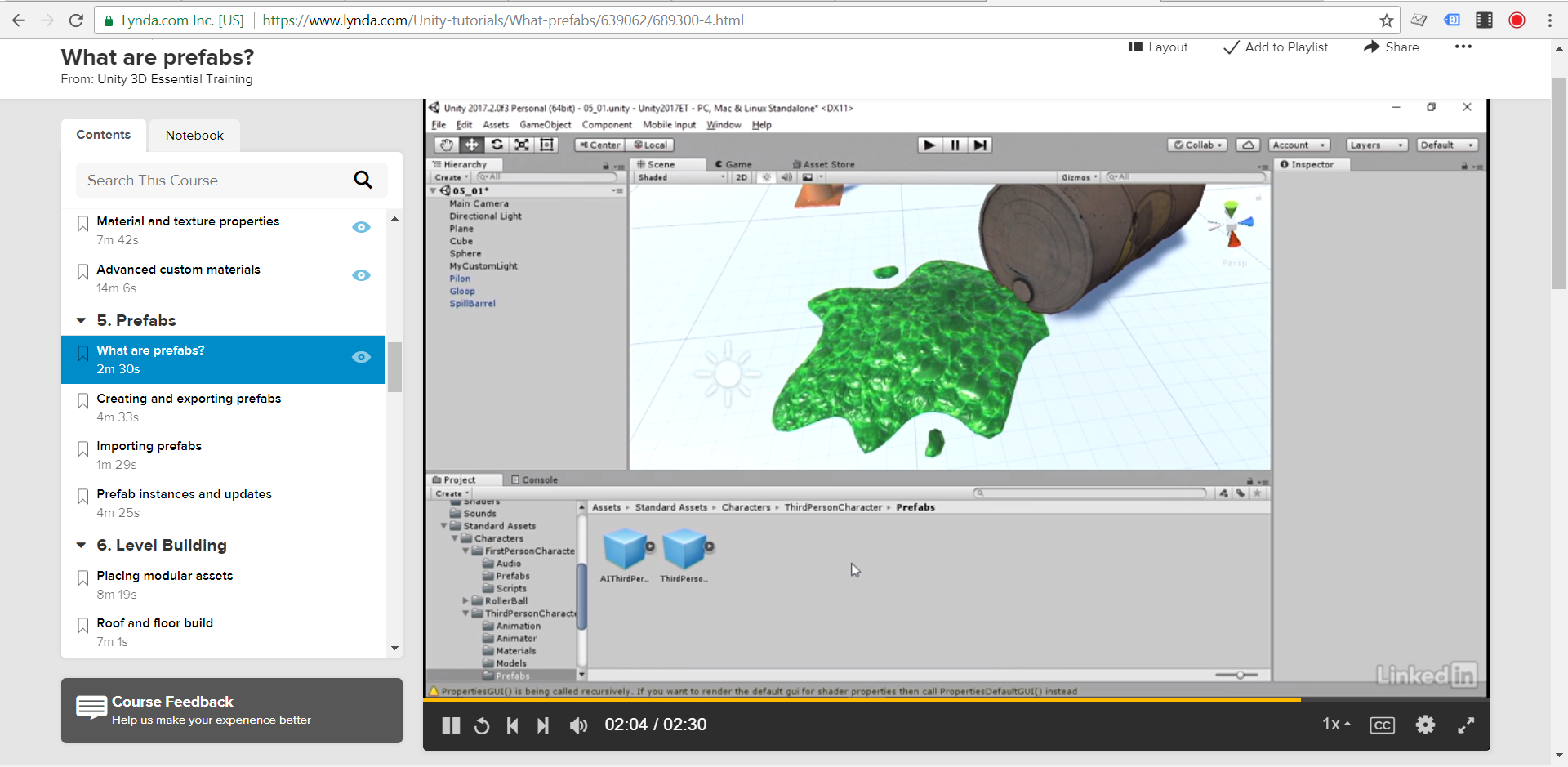
Task: Enter fullscreen video mode
Action: pos(1466,725)
